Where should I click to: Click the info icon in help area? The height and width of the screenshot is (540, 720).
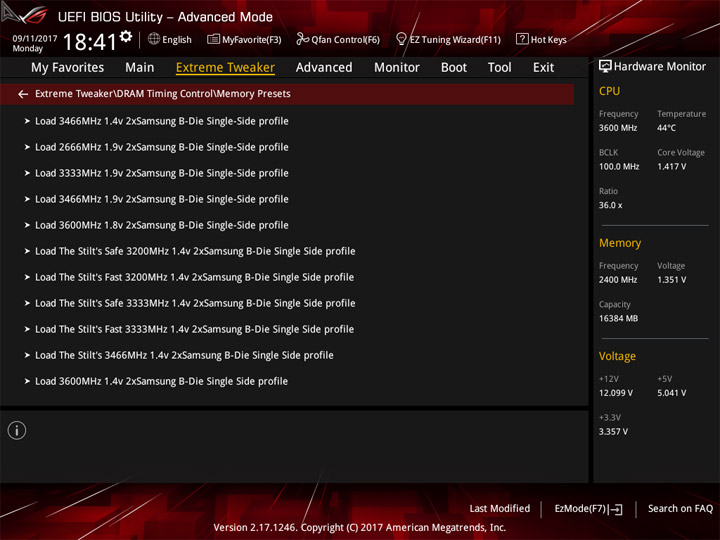click(17, 430)
